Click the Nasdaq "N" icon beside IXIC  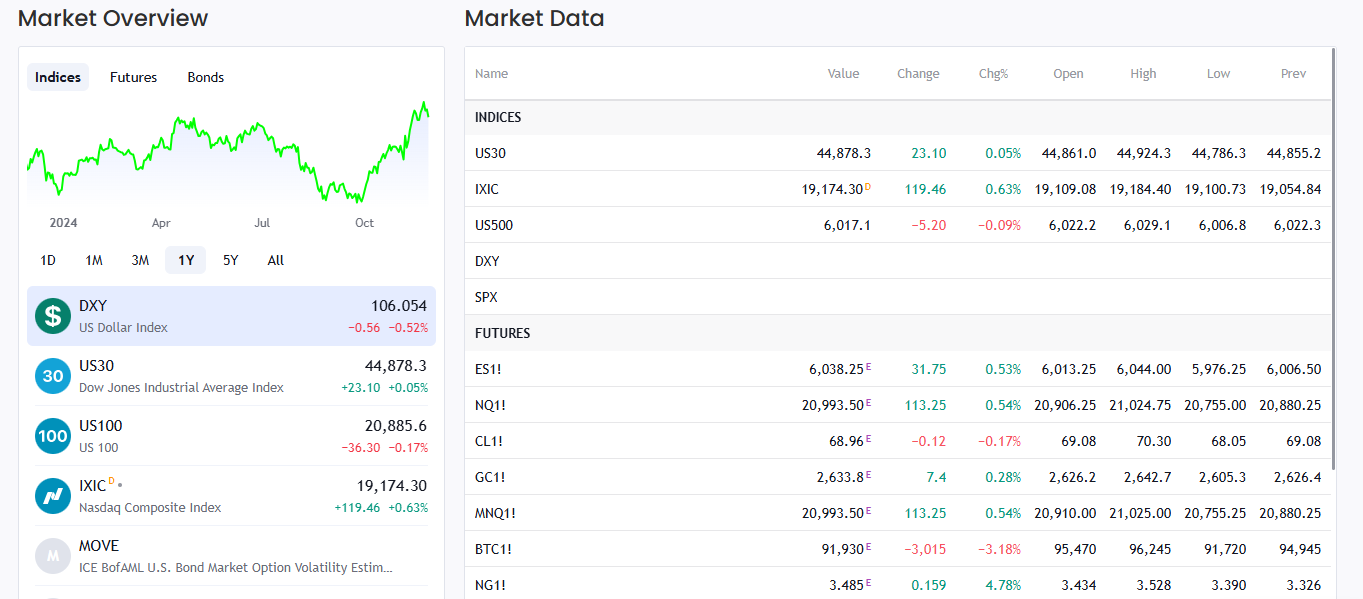click(52, 496)
